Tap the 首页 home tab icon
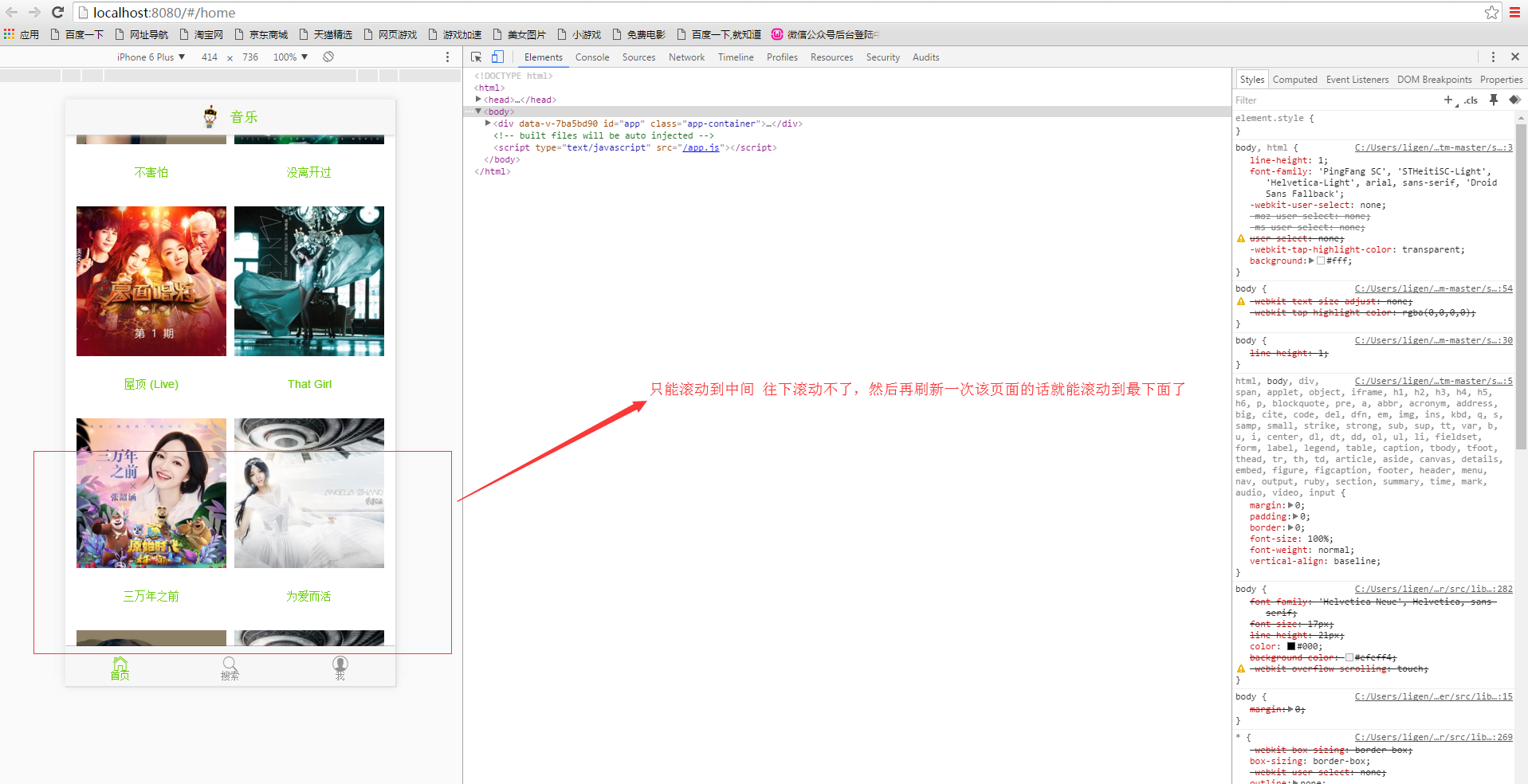The height and width of the screenshot is (784, 1528). pos(120,668)
